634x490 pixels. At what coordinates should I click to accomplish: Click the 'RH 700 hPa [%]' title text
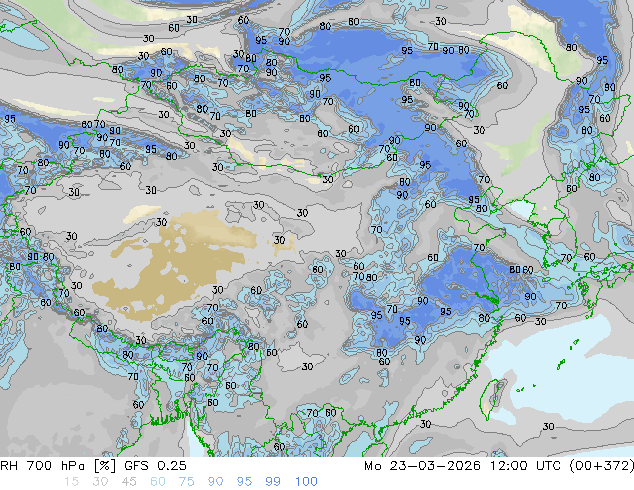point(58,466)
